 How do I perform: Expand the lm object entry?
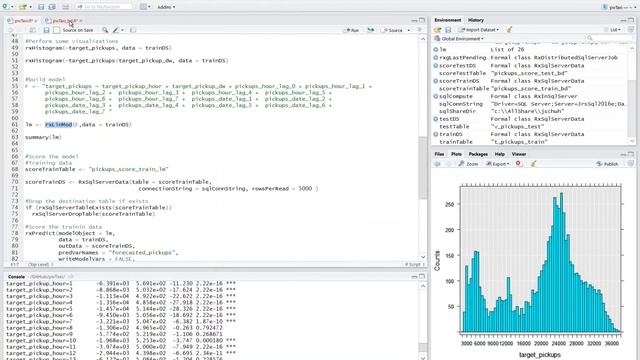436,49
